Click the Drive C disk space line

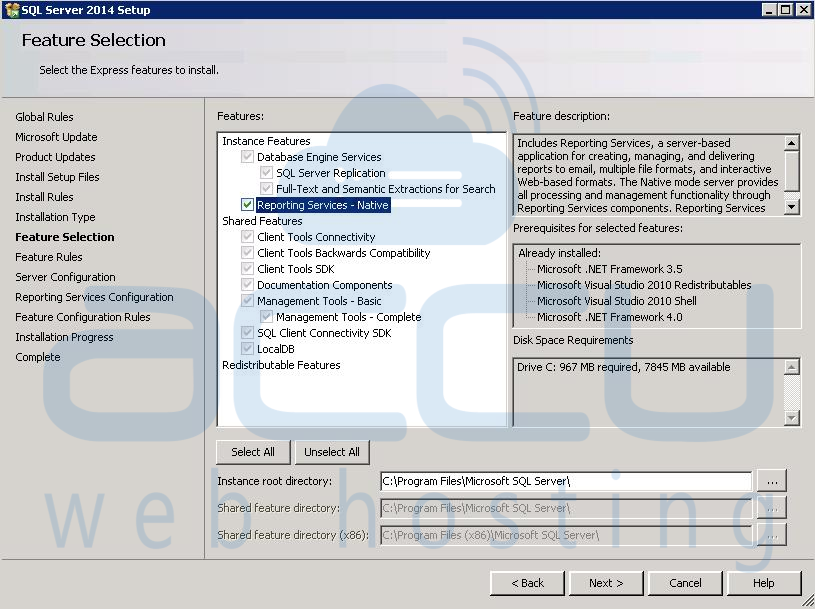coord(624,367)
